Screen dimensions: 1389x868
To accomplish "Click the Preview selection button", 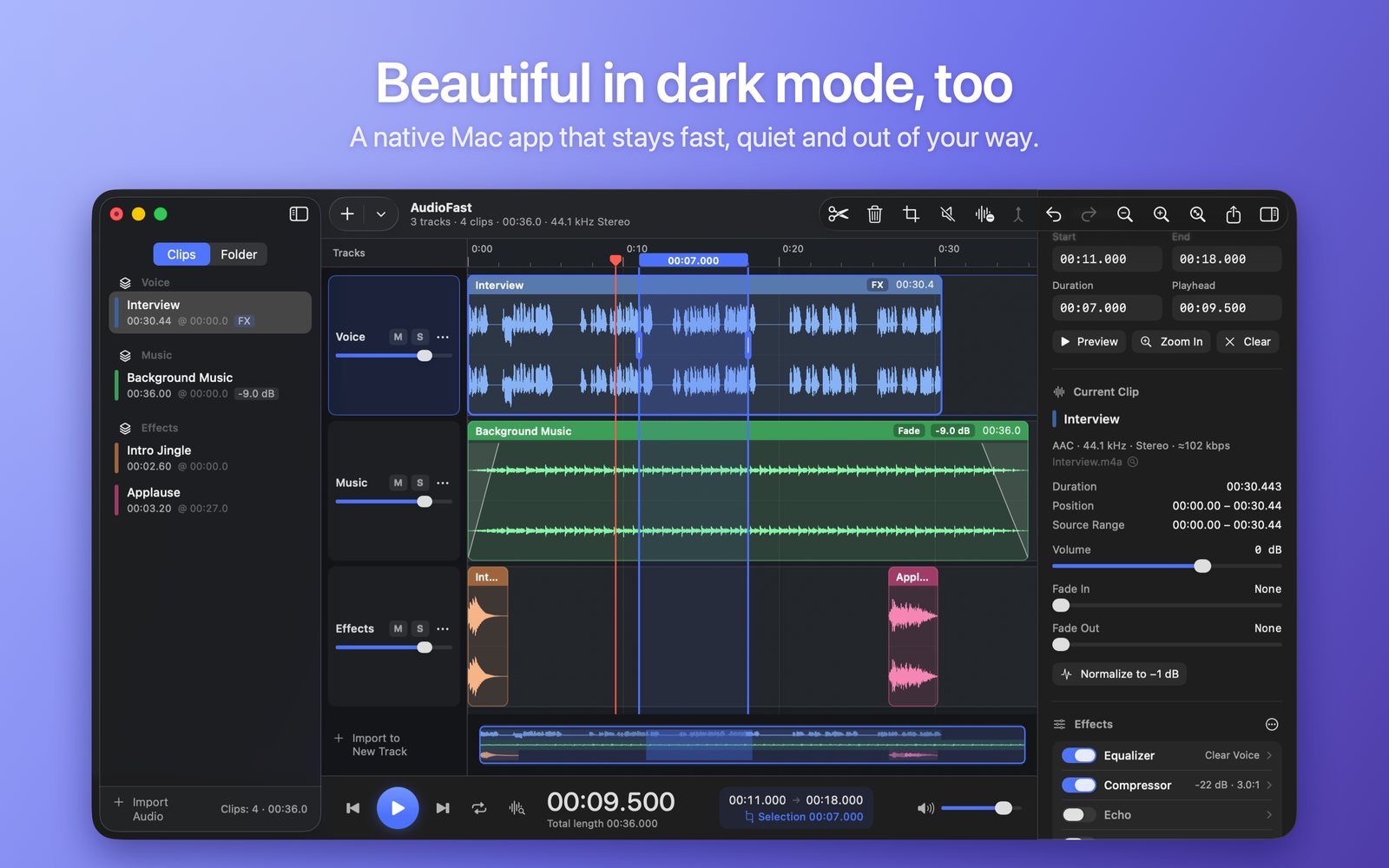I will pyautogui.click(x=1089, y=342).
